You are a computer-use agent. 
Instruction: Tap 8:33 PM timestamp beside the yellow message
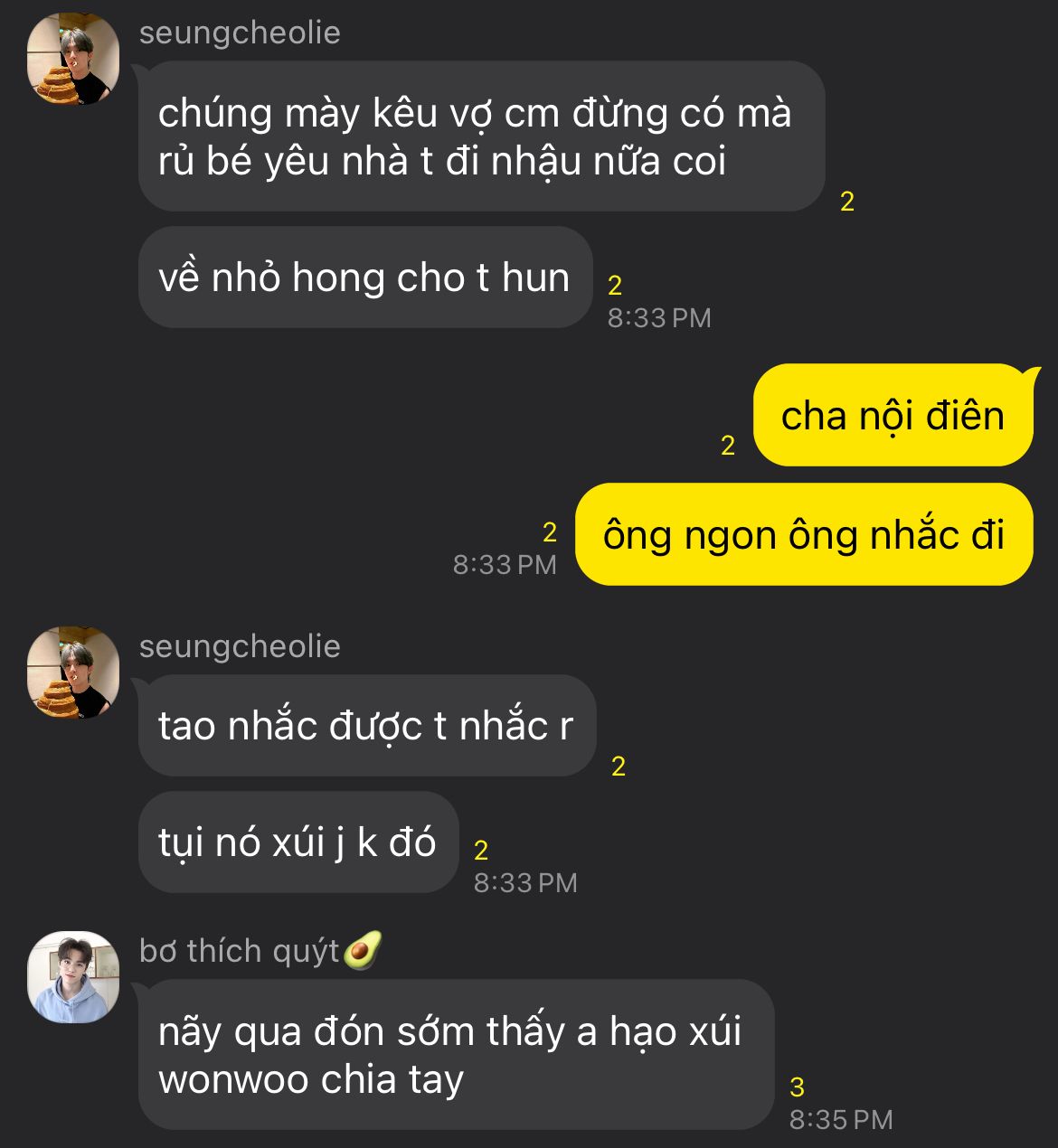(x=505, y=565)
